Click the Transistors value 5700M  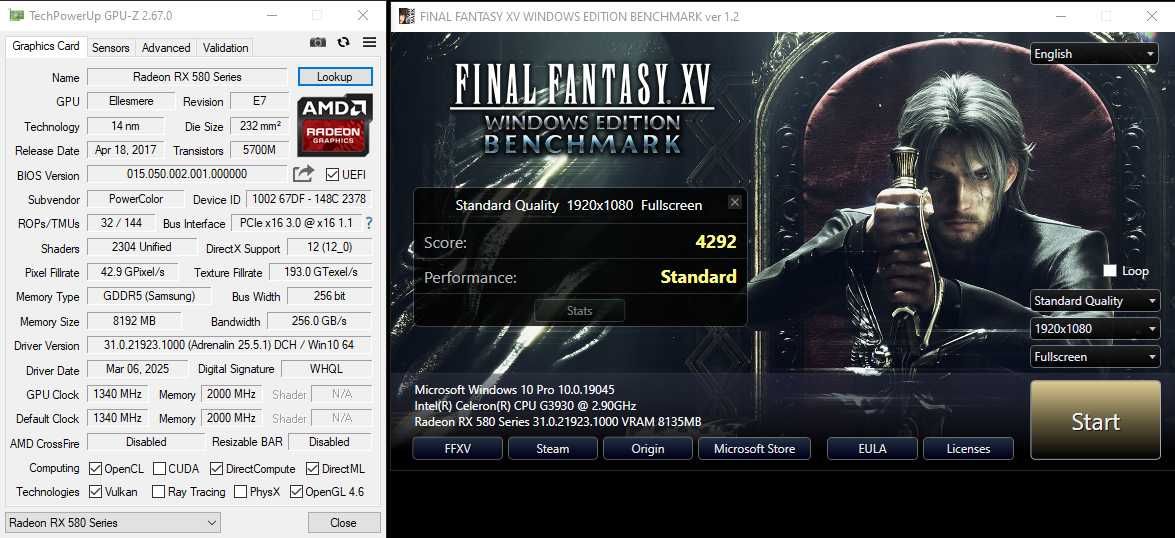(259, 150)
